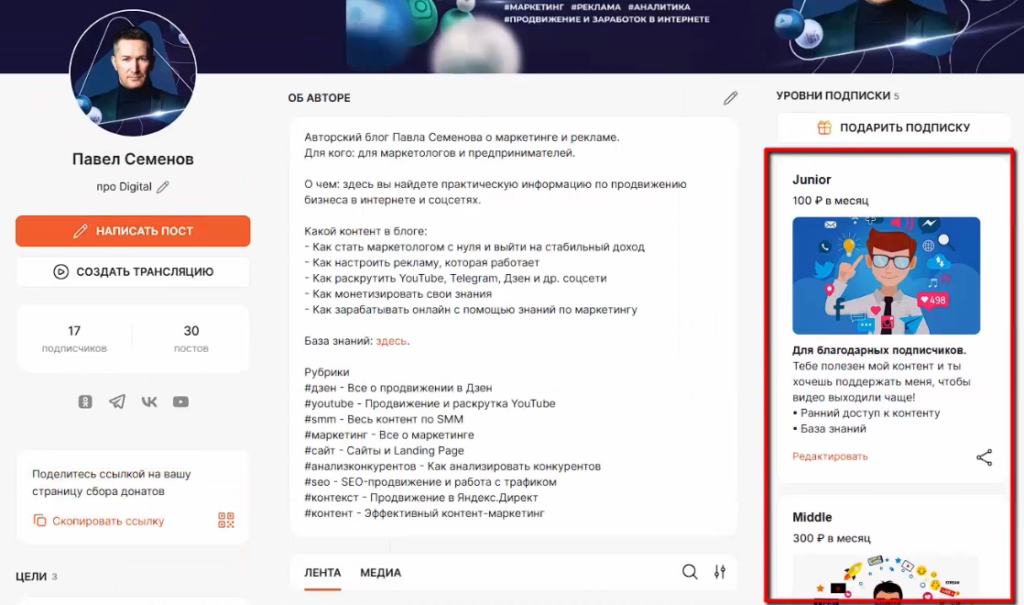Share the Junior subscription level

pyautogui.click(x=984, y=457)
